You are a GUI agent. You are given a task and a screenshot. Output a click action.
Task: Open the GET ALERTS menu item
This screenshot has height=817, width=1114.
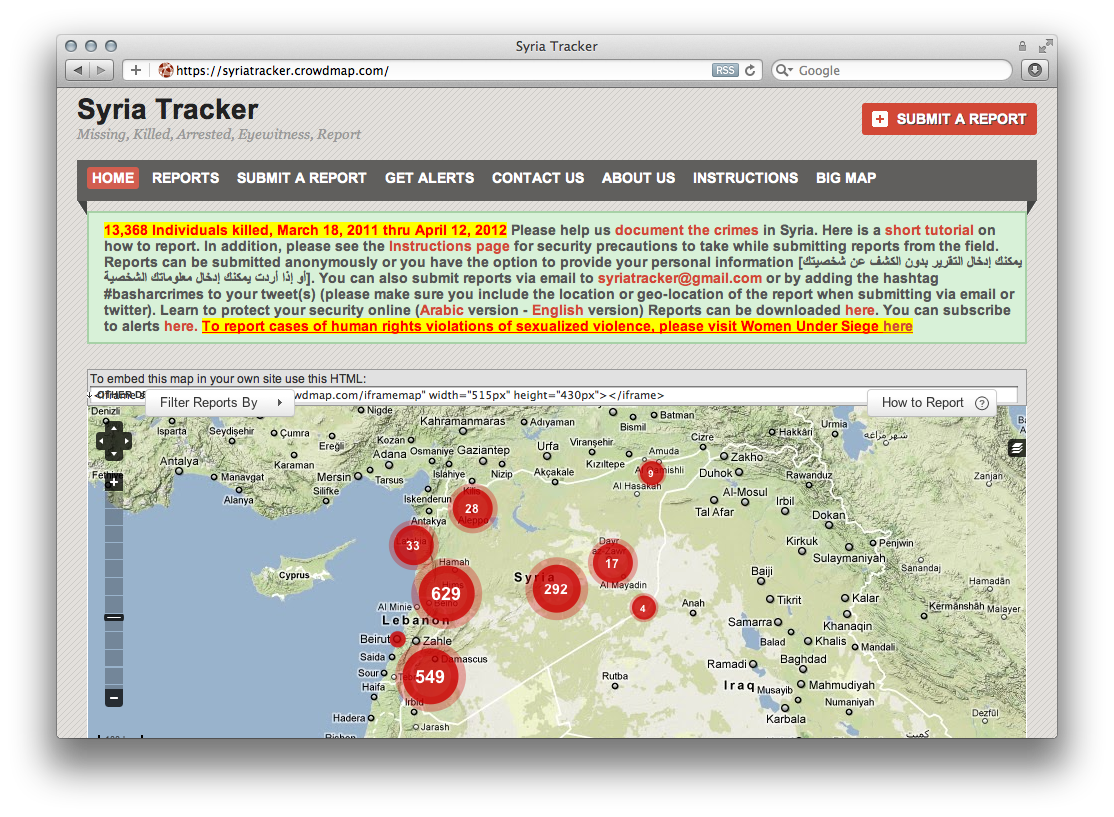(429, 178)
